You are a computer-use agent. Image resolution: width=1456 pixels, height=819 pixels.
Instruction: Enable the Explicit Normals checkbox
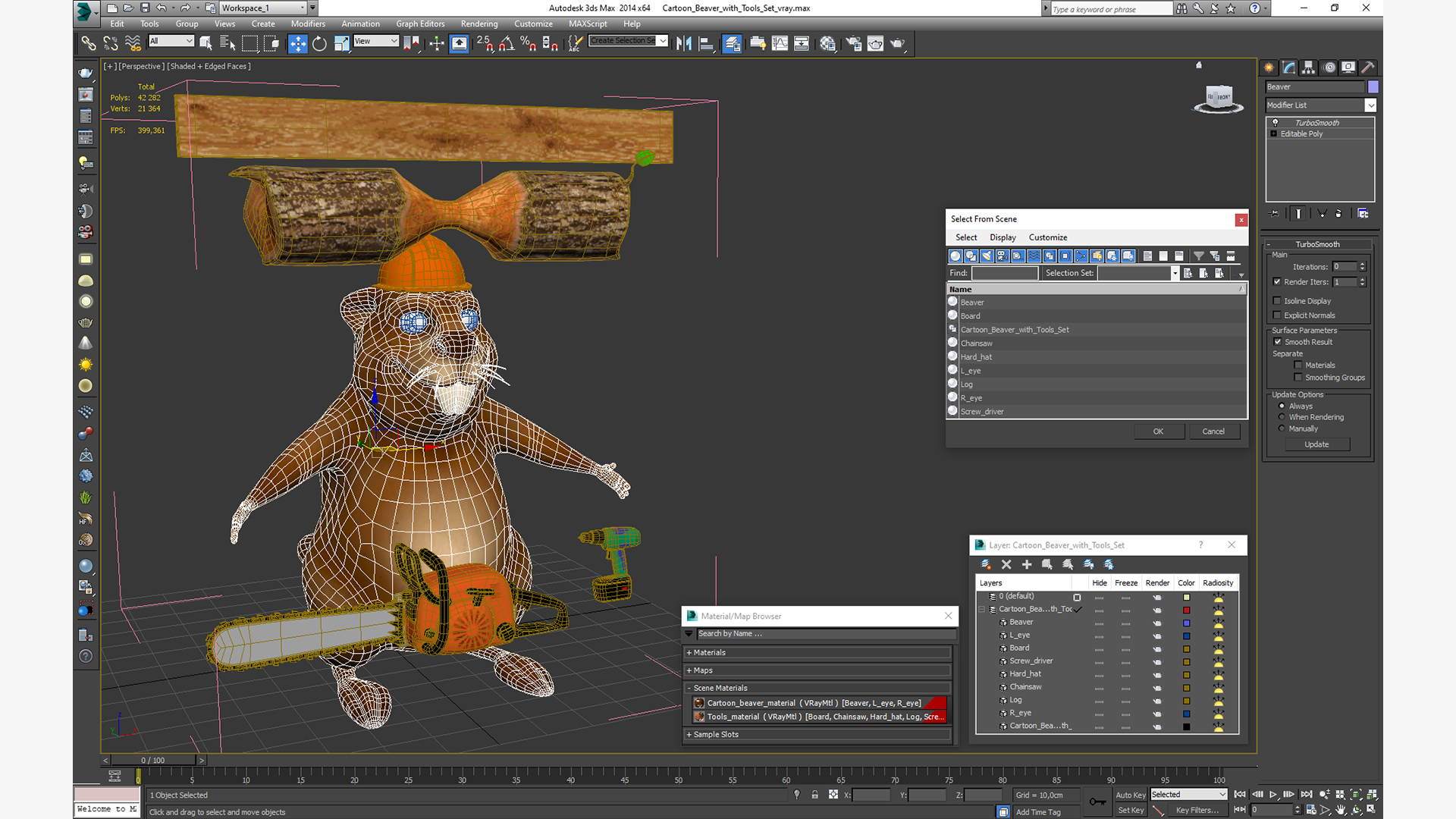coord(1277,315)
